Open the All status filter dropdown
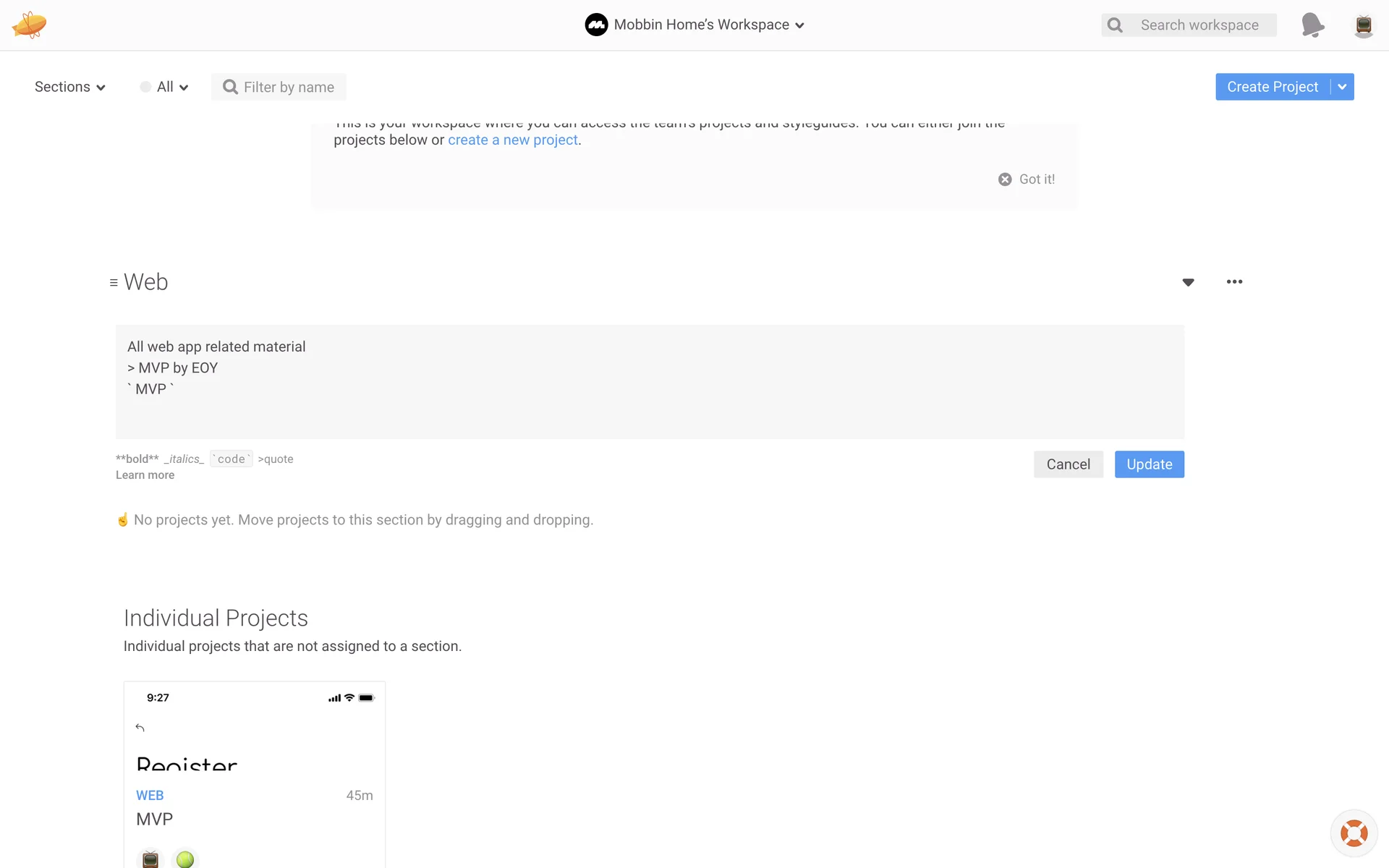Image resolution: width=1389 pixels, height=868 pixels. (x=164, y=87)
